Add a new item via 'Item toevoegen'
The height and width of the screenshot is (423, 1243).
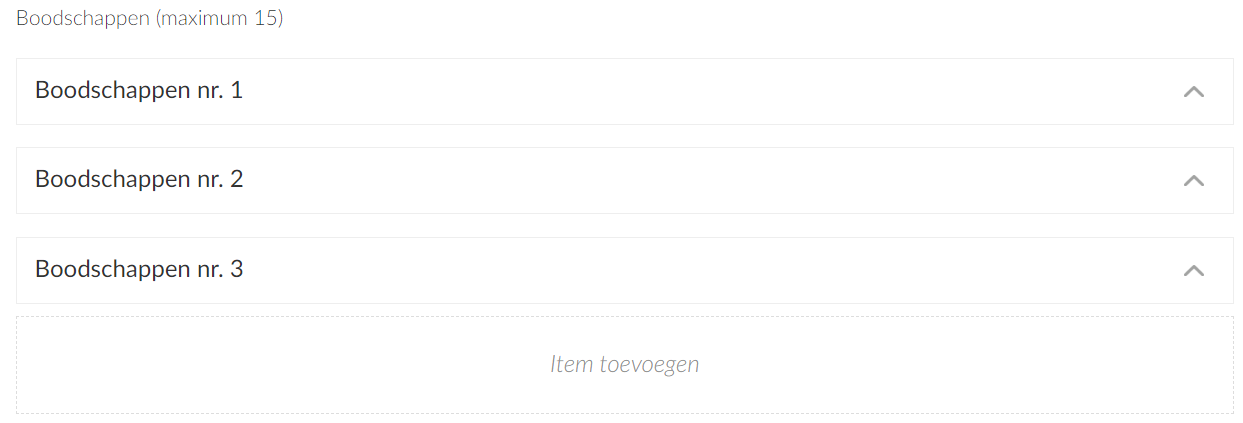(x=624, y=364)
